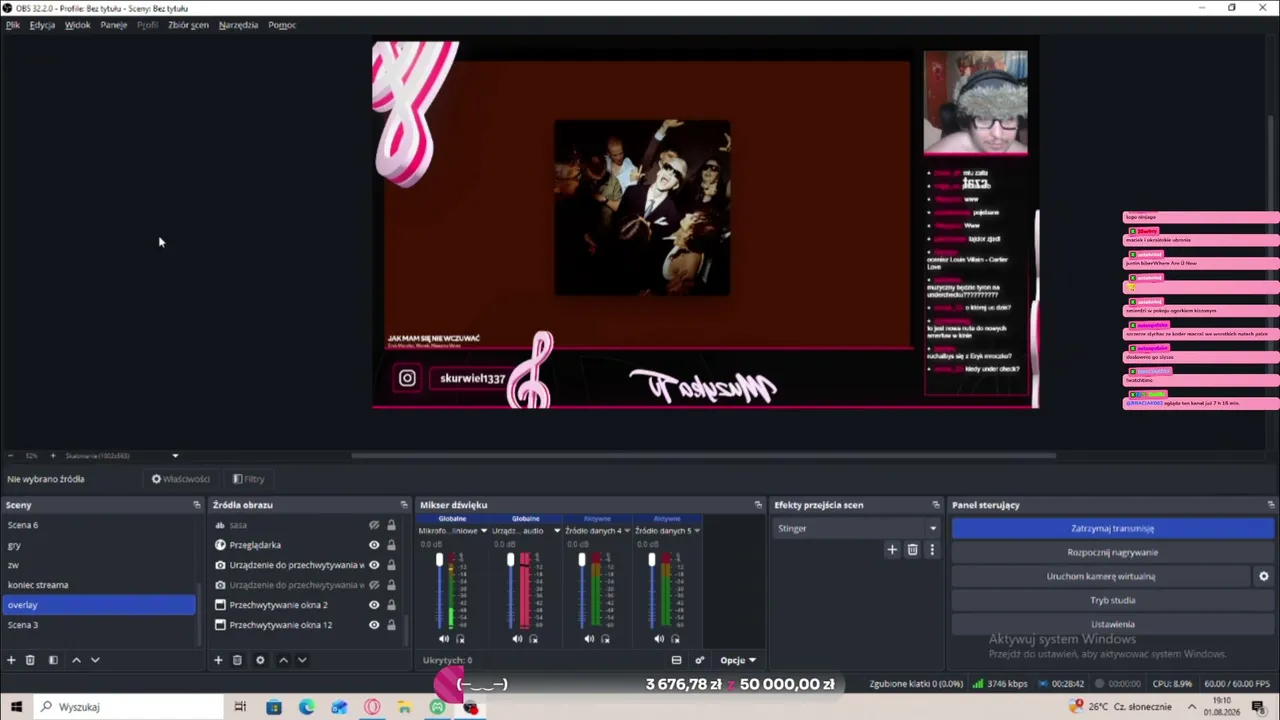Open Źródło danych 4 channel options arrow
Image resolution: width=1280 pixels, height=720 pixels.
pyautogui.click(x=627, y=531)
